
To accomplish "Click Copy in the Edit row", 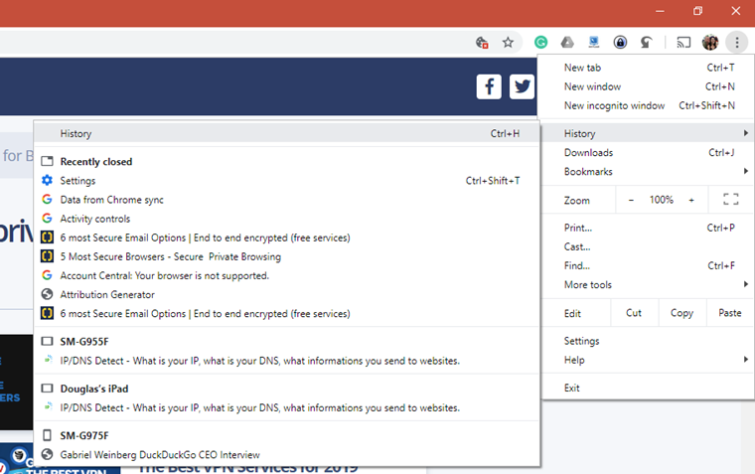I will (682, 313).
